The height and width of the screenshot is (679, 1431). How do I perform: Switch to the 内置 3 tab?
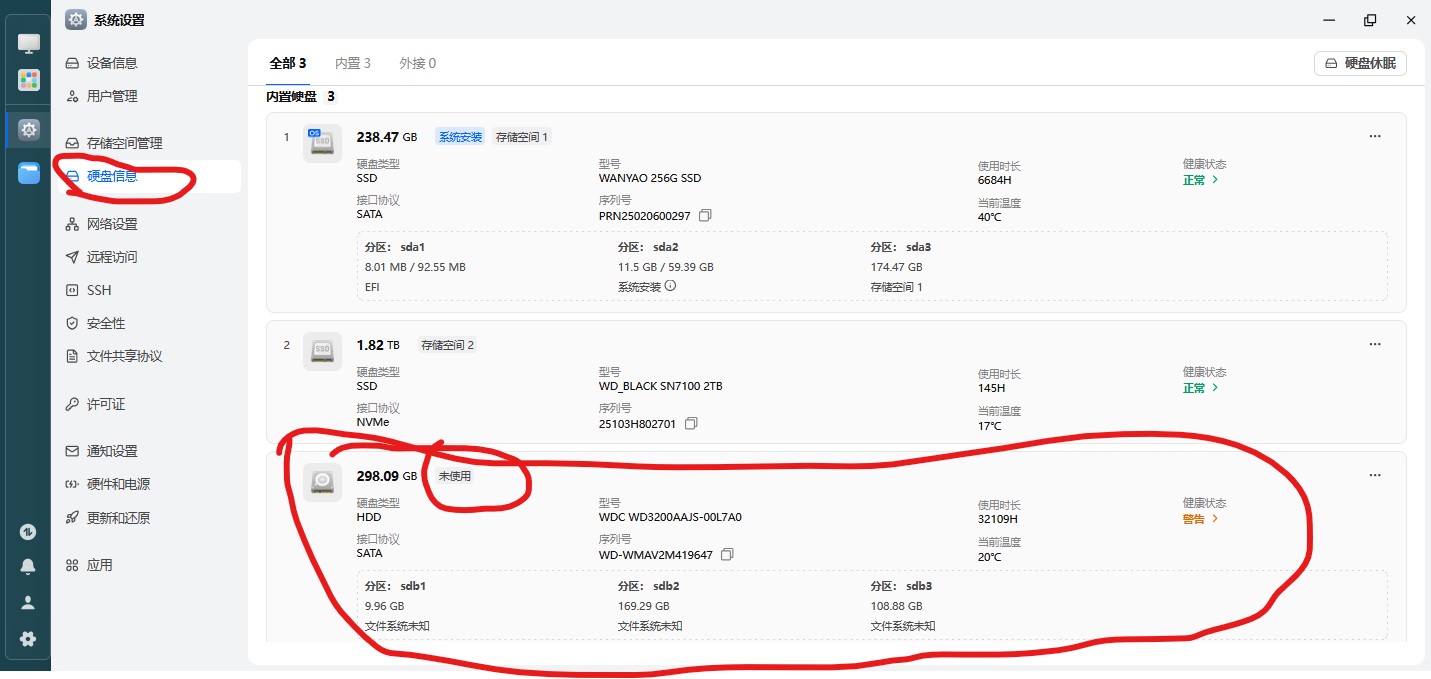(x=353, y=63)
